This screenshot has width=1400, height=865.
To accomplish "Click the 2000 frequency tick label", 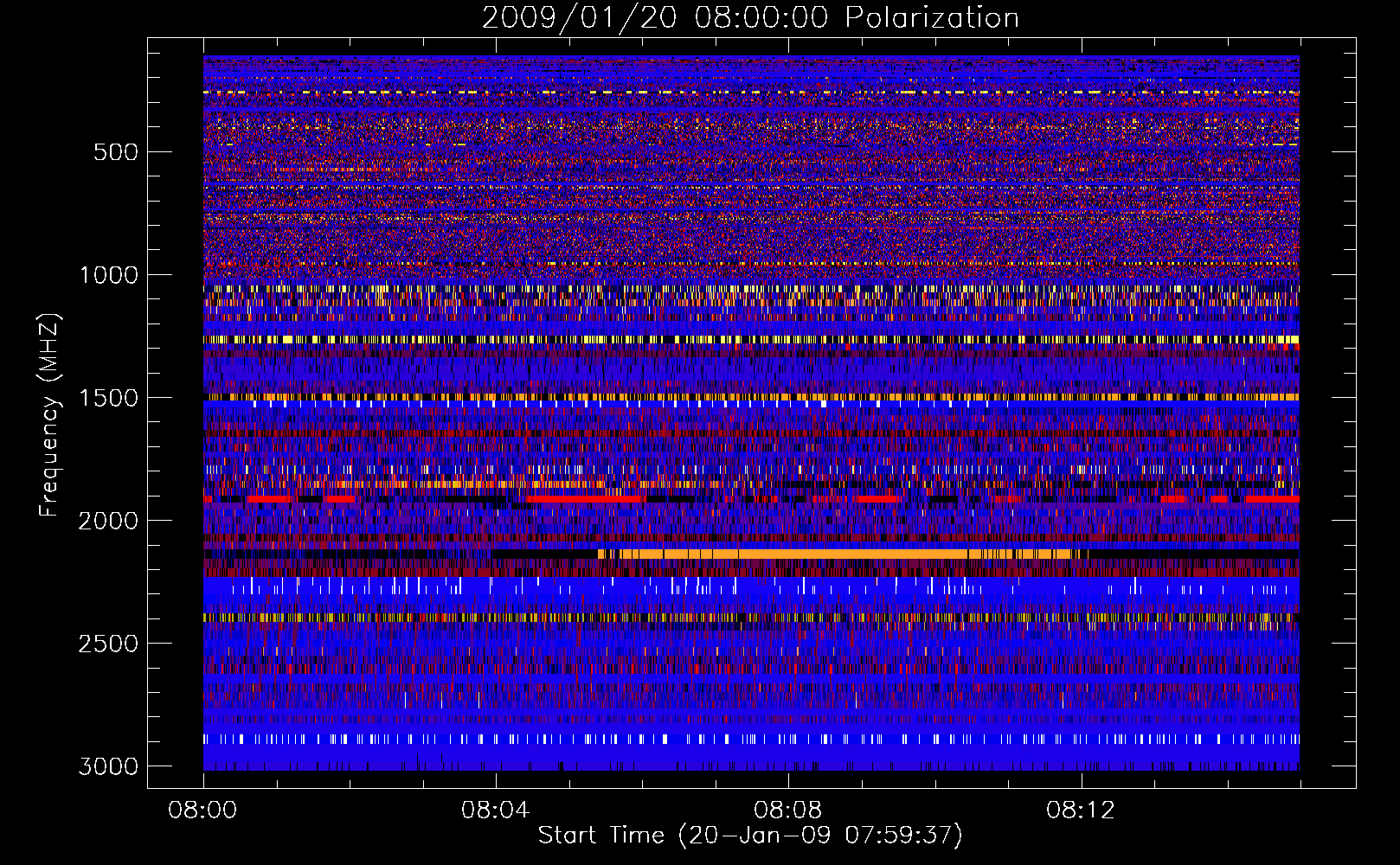I will [109, 521].
